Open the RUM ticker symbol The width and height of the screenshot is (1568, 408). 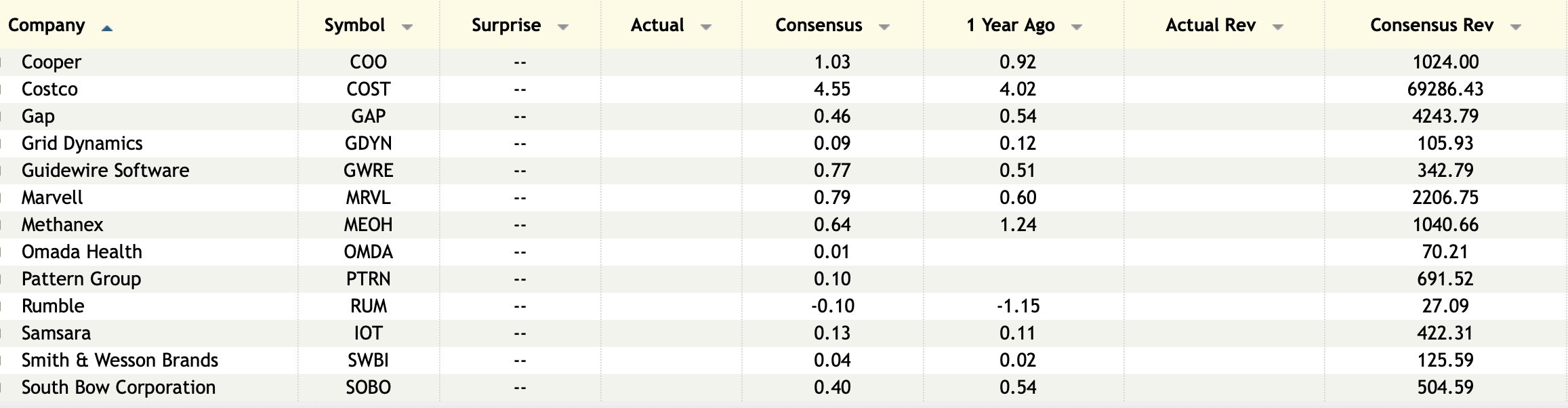click(368, 306)
